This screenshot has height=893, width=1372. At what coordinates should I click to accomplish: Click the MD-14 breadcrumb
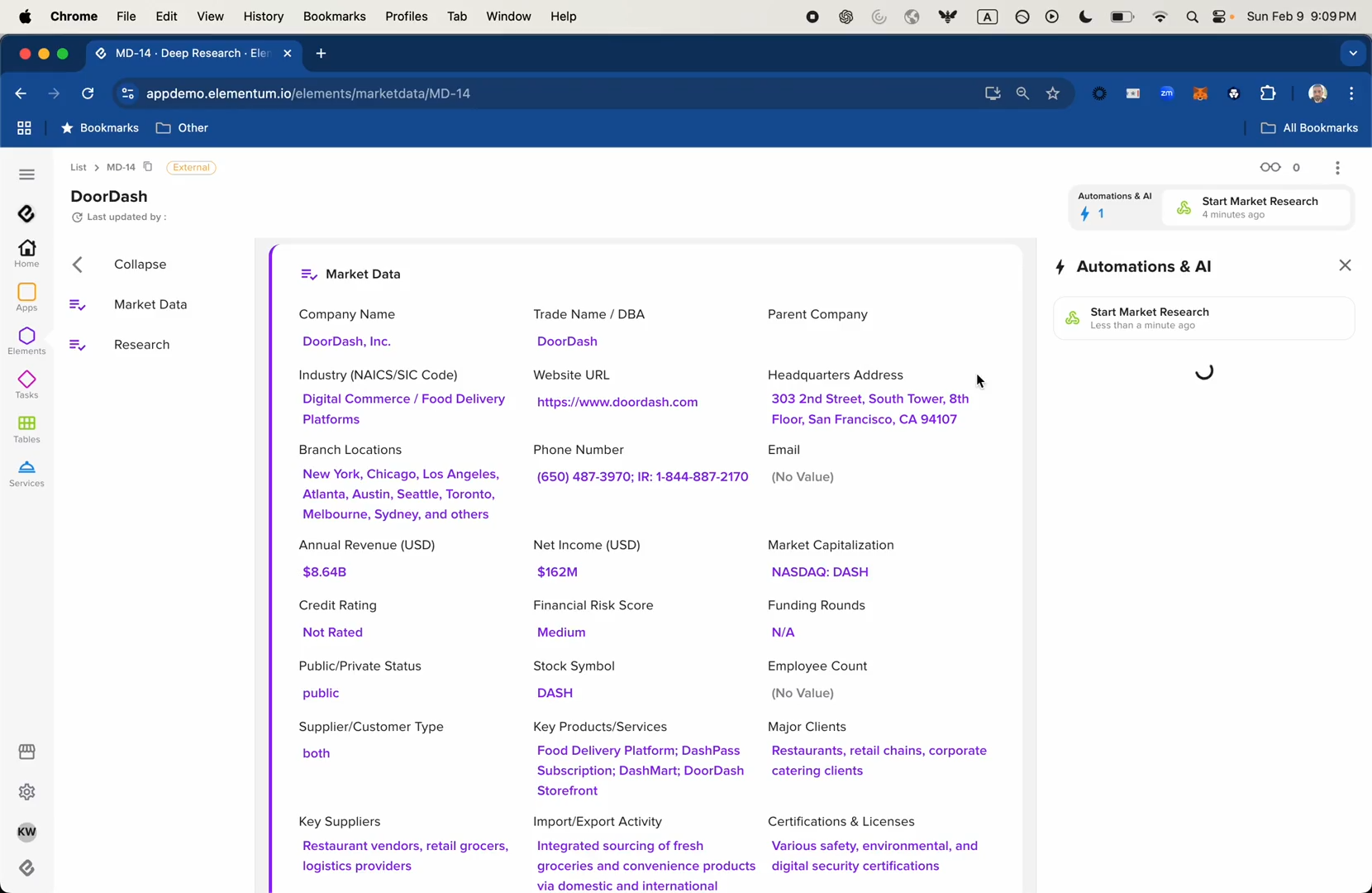pos(121,167)
